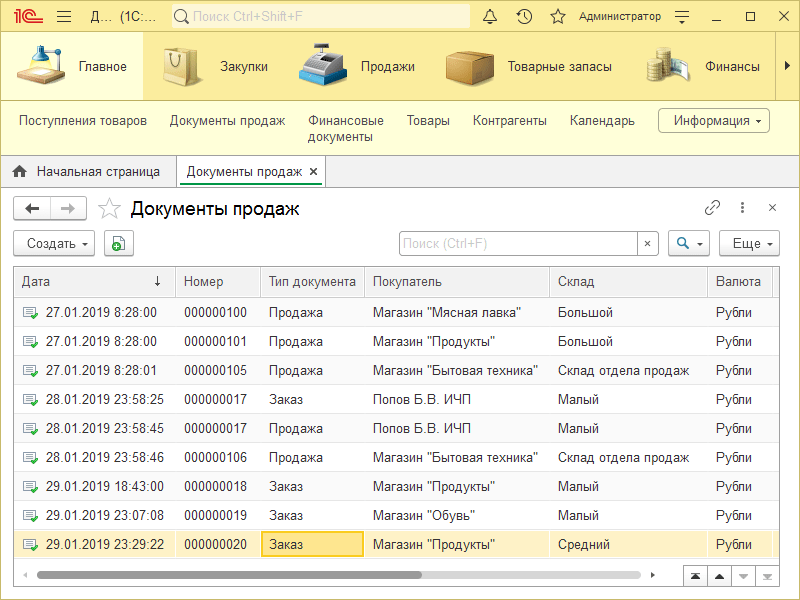
Task: Open the Товарные запасы section
Action: 559,66
